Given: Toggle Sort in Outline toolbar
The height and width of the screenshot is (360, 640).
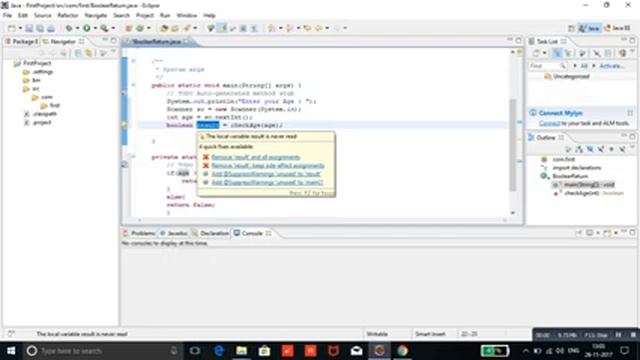Looking at the screenshot, I should click(579, 149).
